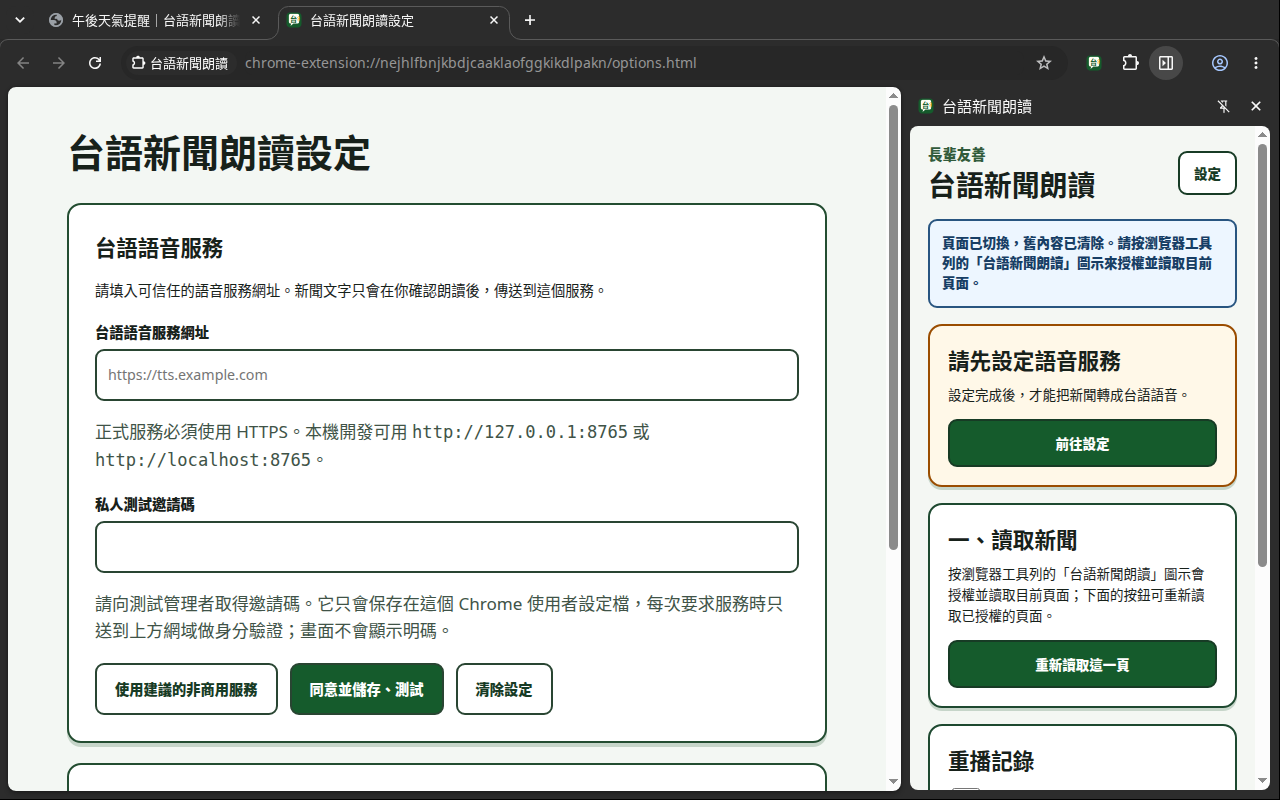Open the Chrome three-dot menu
This screenshot has width=1280, height=800.
1256,63
